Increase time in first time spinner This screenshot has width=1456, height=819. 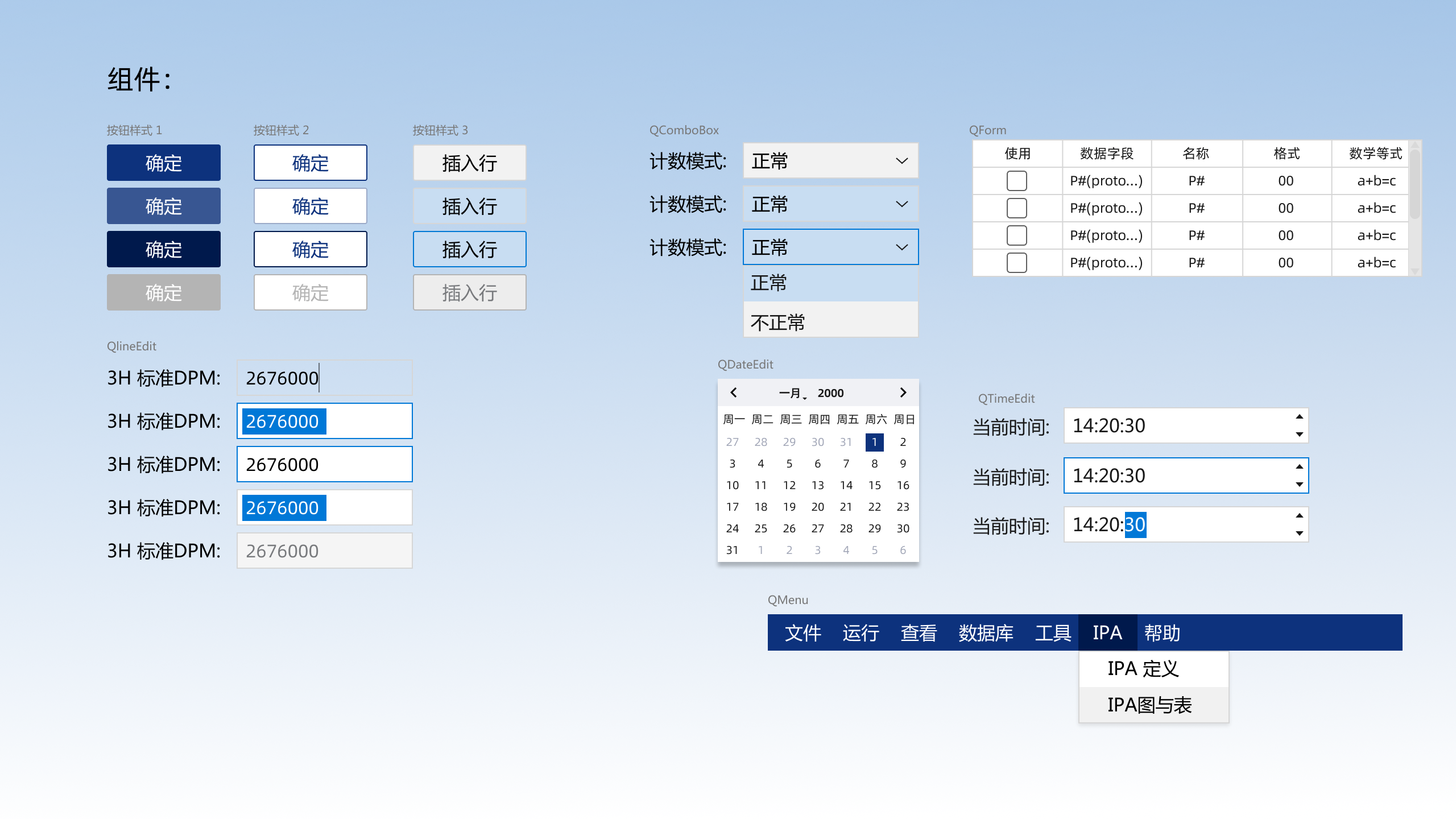[1299, 417]
